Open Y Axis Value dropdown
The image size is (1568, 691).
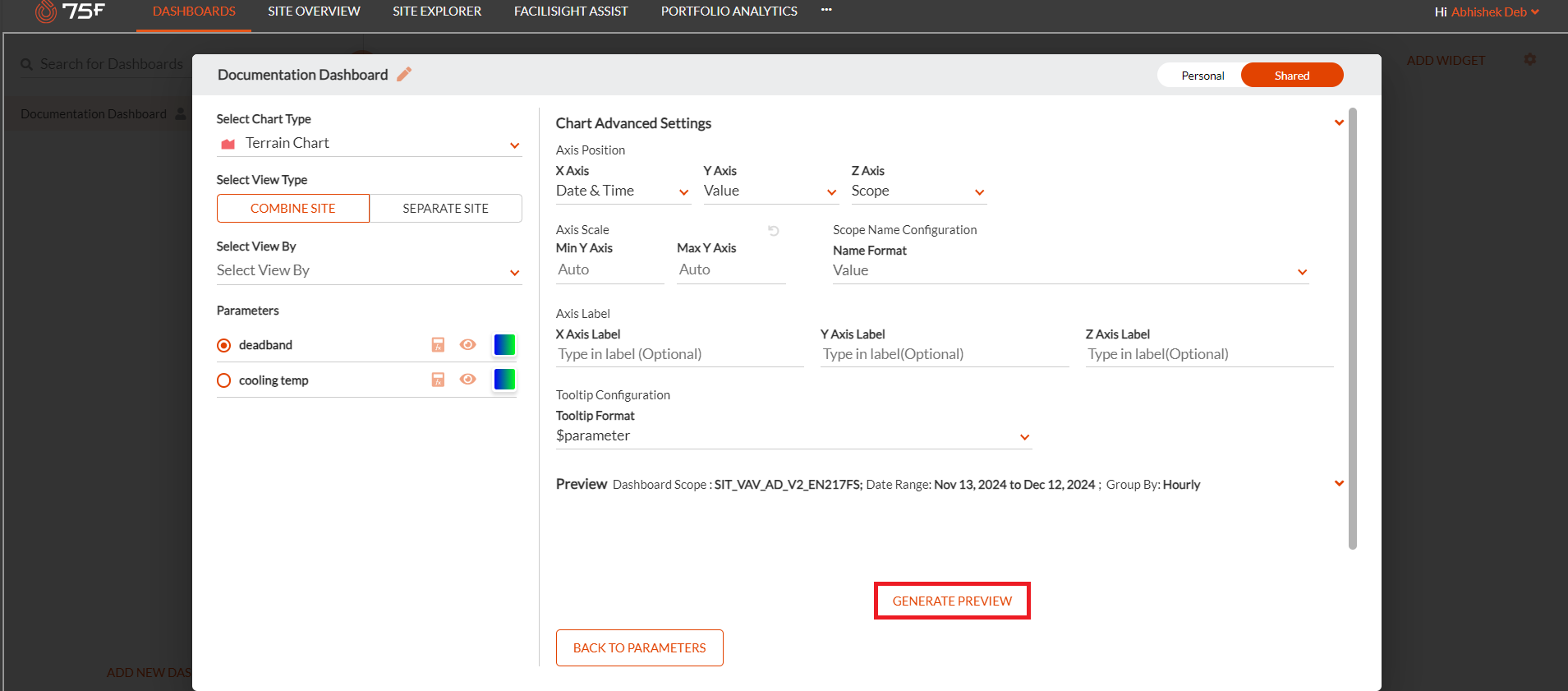[x=770, y=191]
